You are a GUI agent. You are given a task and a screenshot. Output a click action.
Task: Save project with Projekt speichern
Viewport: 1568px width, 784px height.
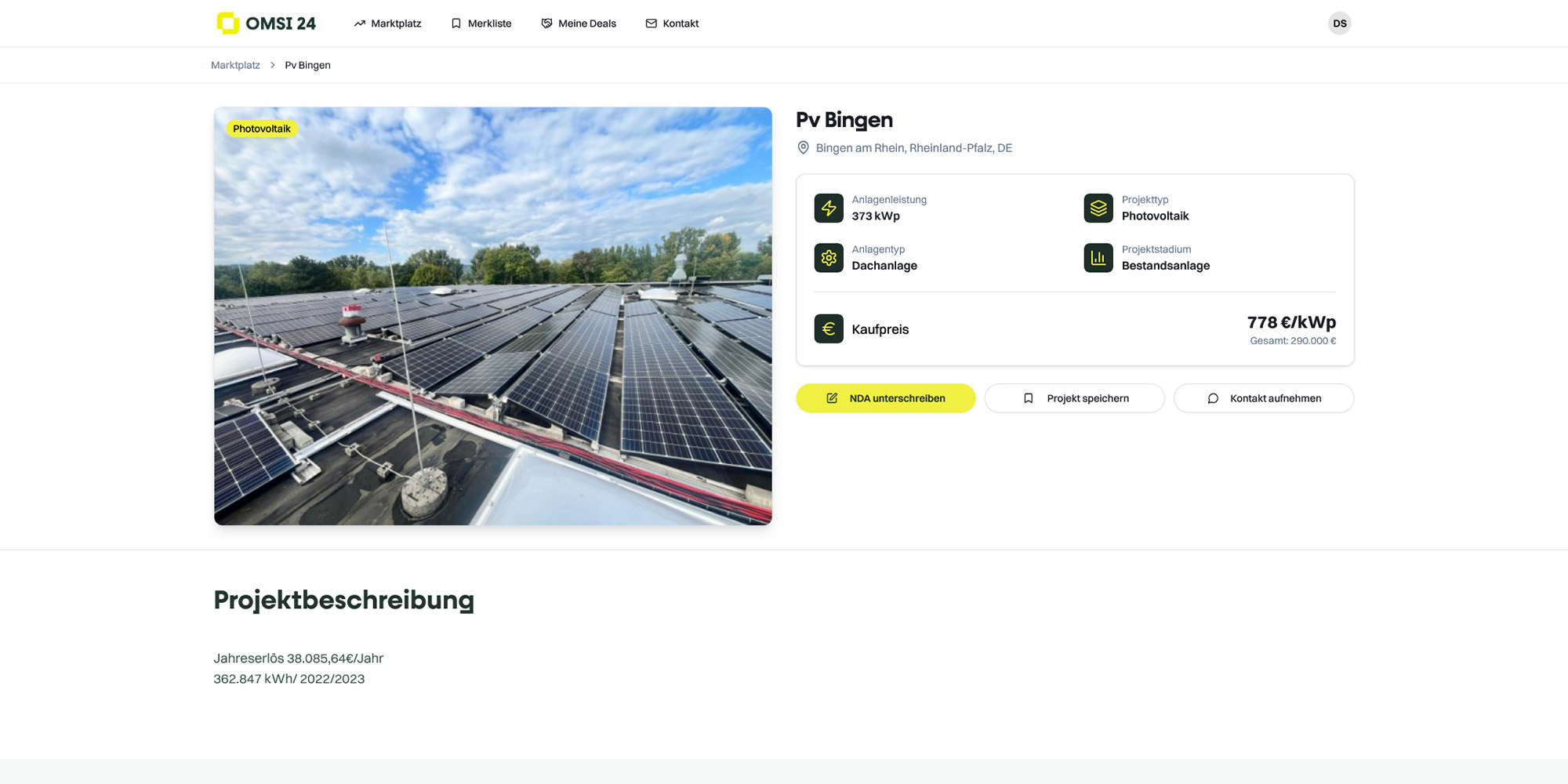[1074, 398]
